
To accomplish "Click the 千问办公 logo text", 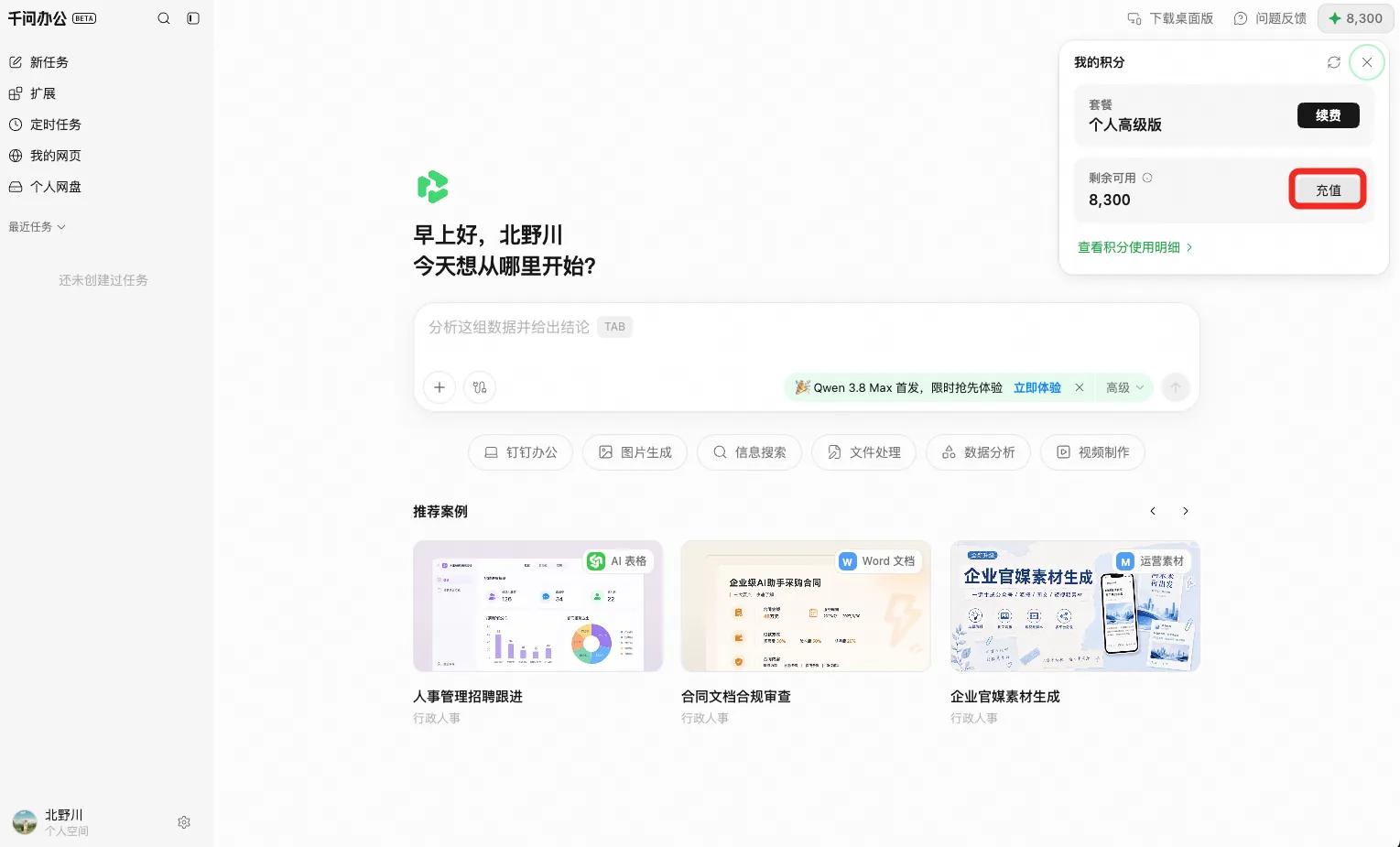I will pyautogui.click(x=37, y=18).
